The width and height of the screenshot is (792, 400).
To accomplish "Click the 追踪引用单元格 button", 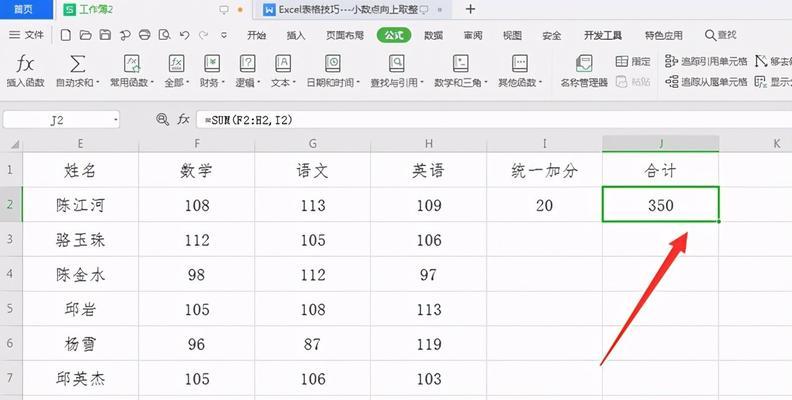I will click(706, 61).
